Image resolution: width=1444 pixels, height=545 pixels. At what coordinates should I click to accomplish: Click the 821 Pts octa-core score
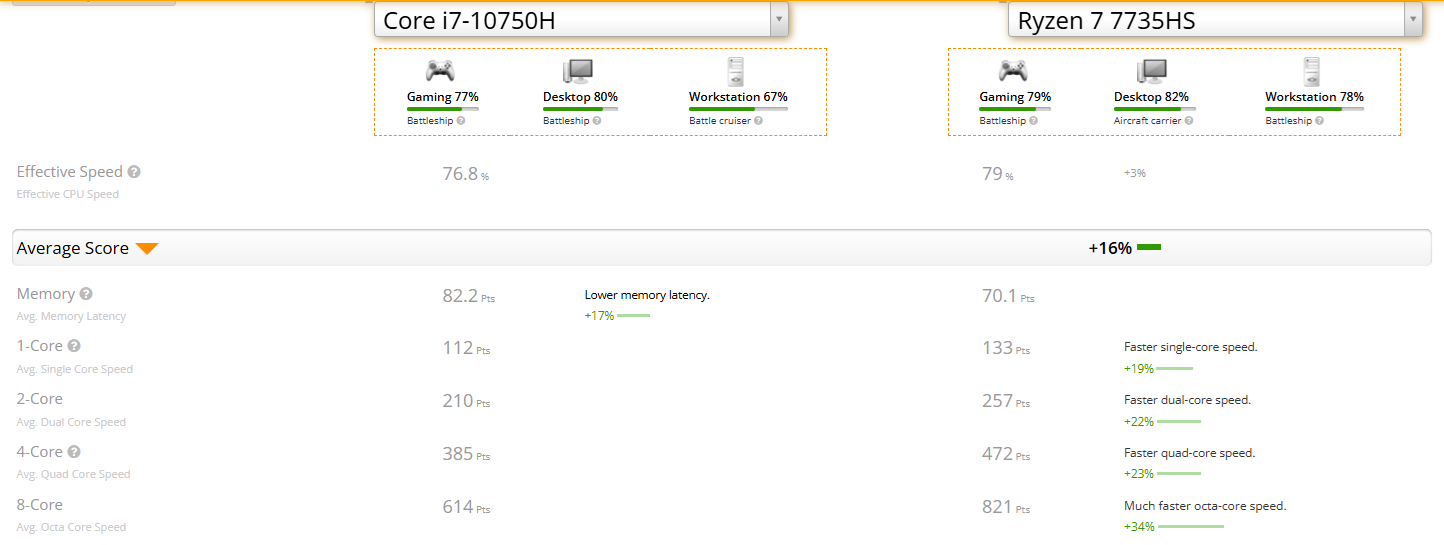coord(1006,507)
